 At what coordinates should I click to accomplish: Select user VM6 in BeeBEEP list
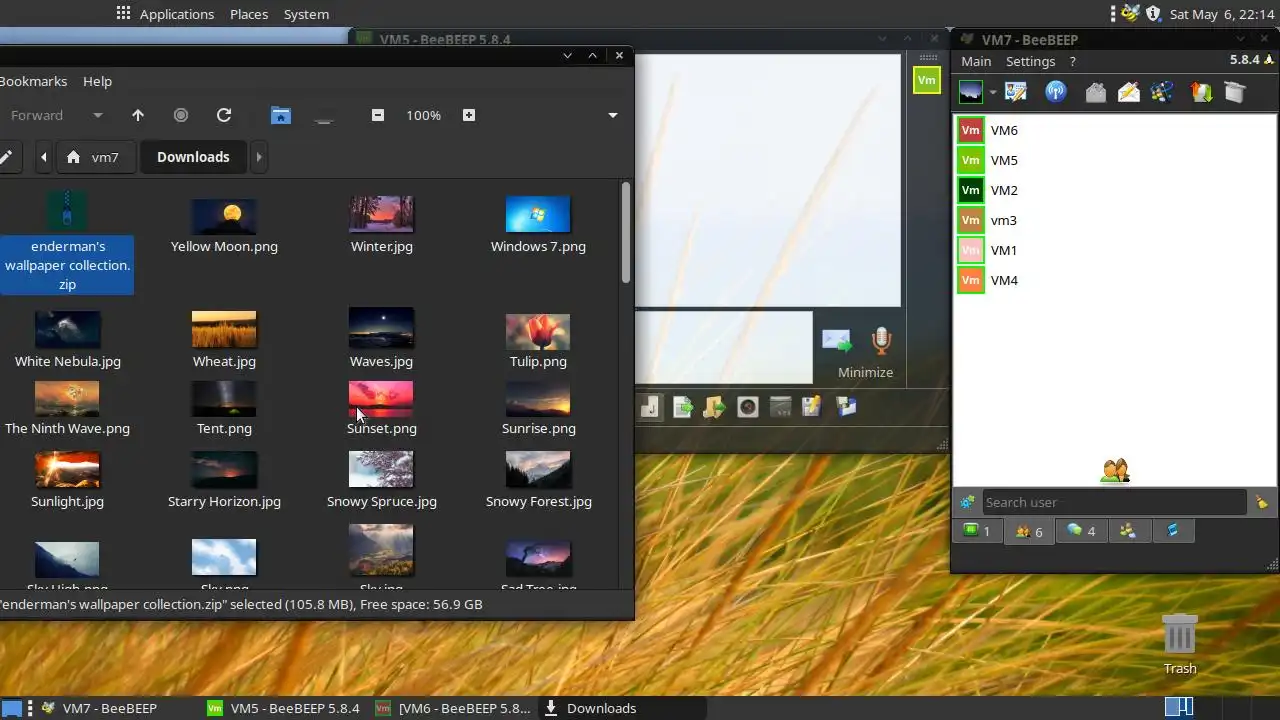point(1115,130)
